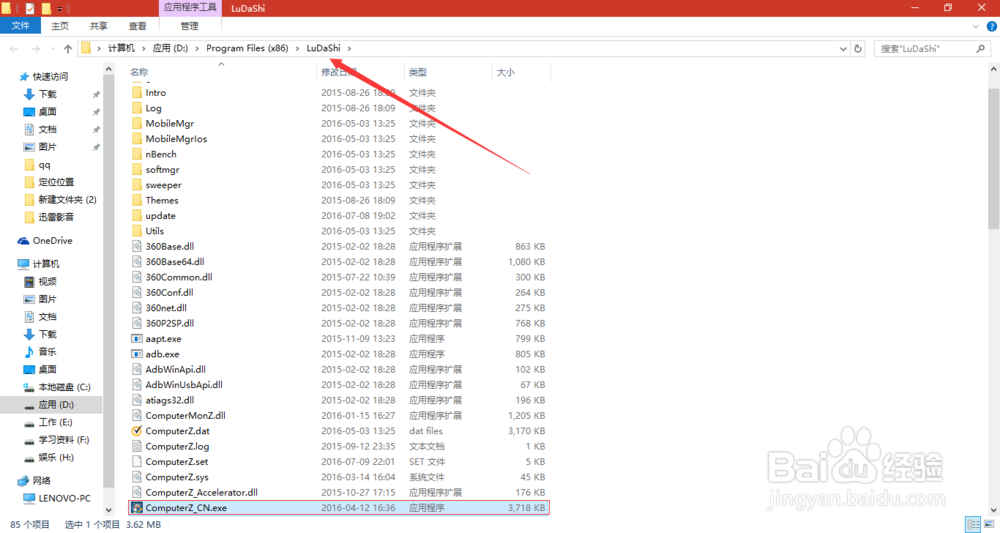Select the 应用程序工具 contextual tab

pyautogui.click(x=190, y=8)
